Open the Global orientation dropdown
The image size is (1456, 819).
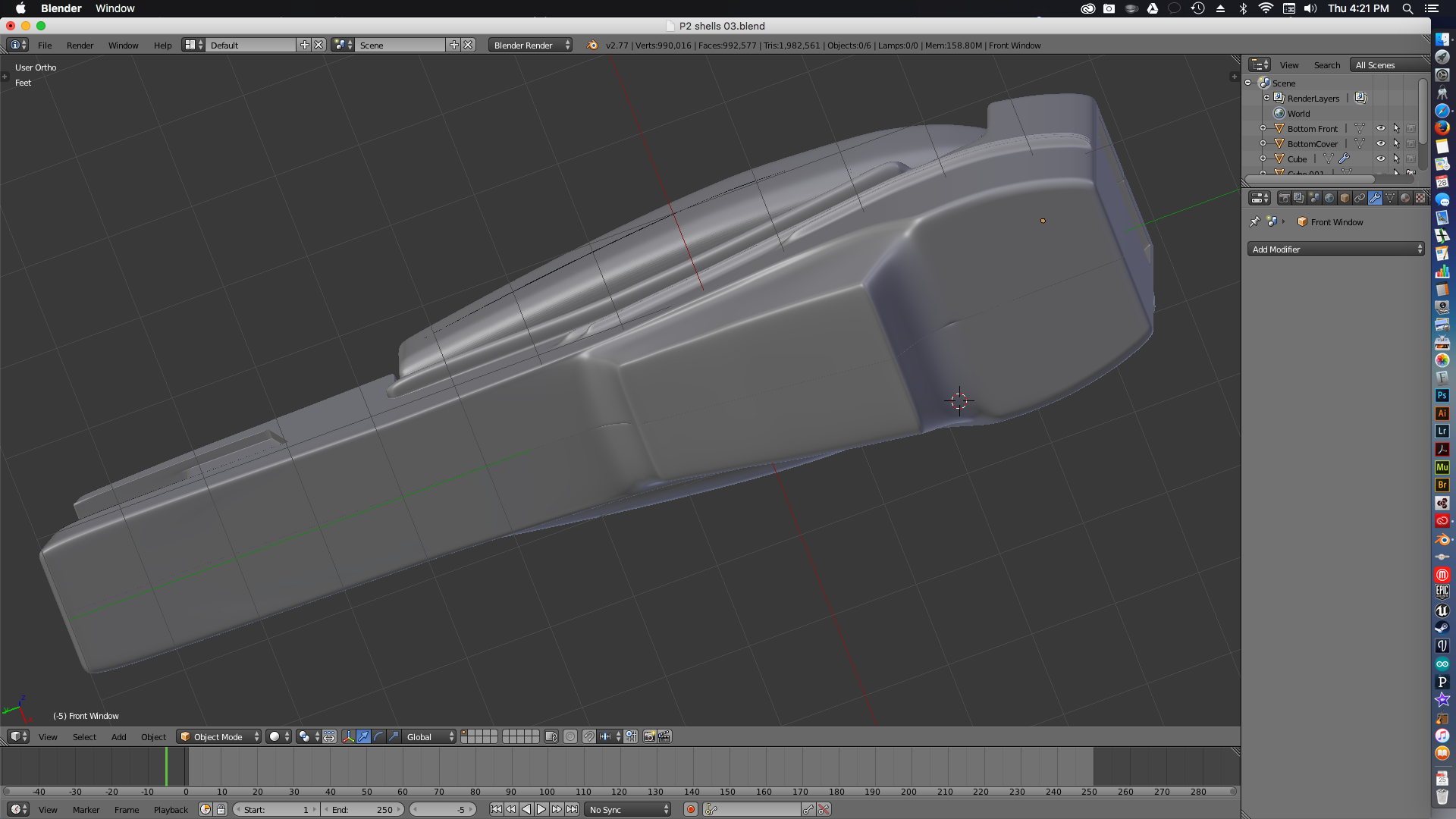pyautogui.click(x=429, y=736)
